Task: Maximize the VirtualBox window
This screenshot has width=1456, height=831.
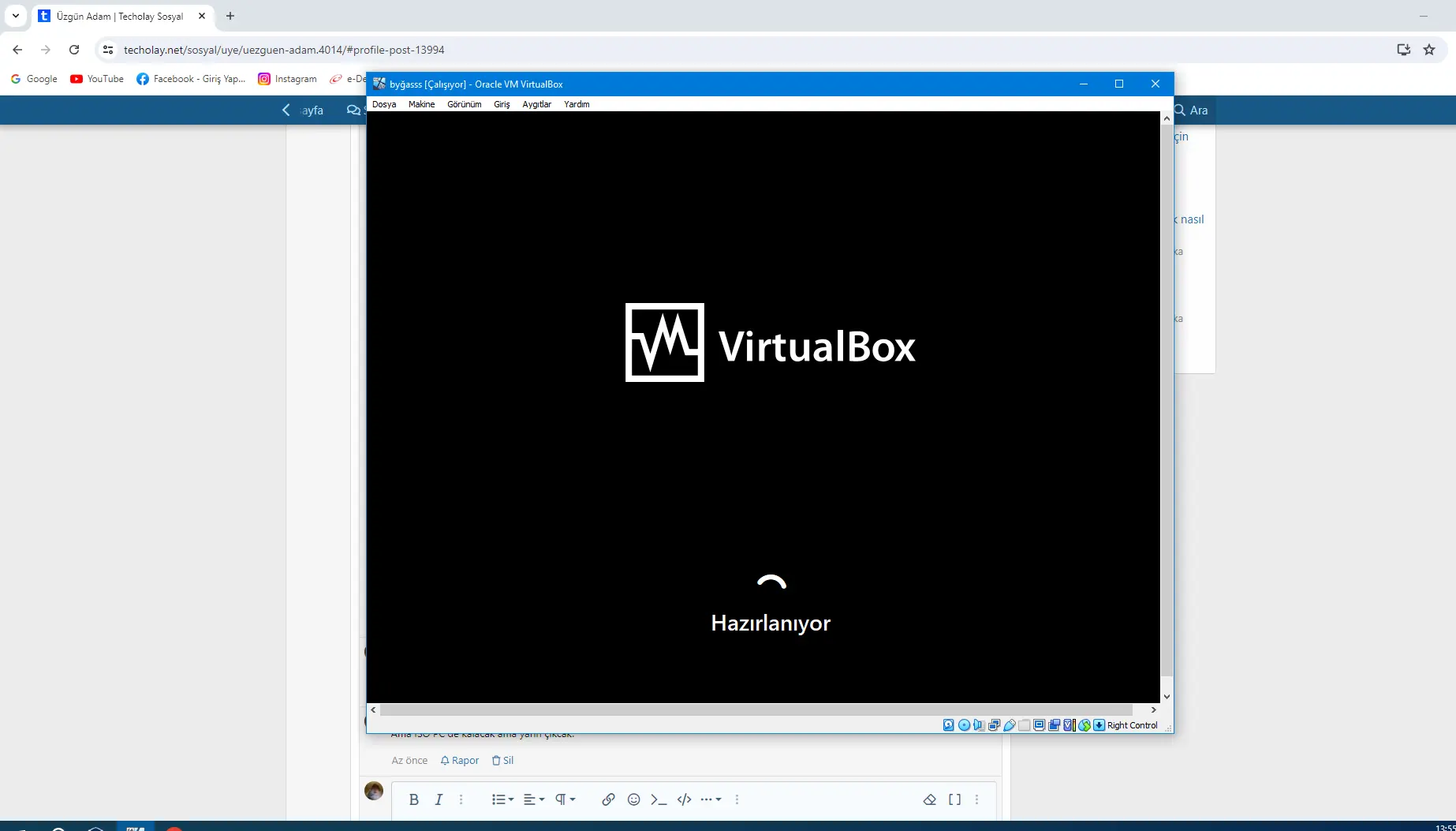Action: point(1118,84)
